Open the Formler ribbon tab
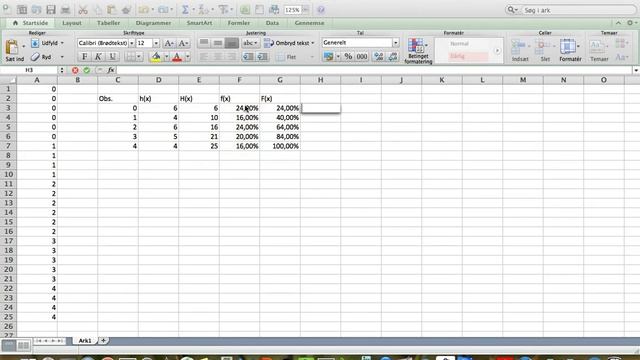The height and width of the screenshot is (360, 640). click(x=239, y=23)
